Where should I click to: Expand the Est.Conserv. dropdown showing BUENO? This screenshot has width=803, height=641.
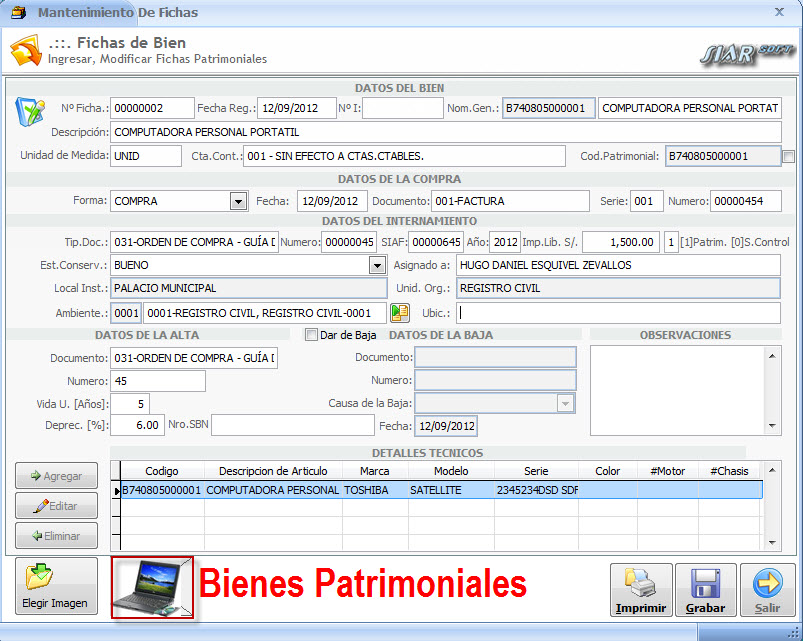coord(378,265)
